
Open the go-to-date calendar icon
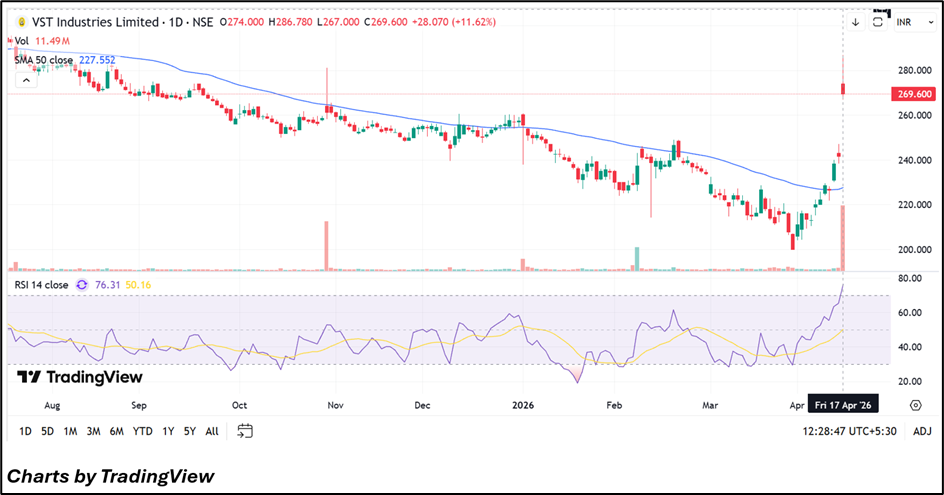(245, 431)
